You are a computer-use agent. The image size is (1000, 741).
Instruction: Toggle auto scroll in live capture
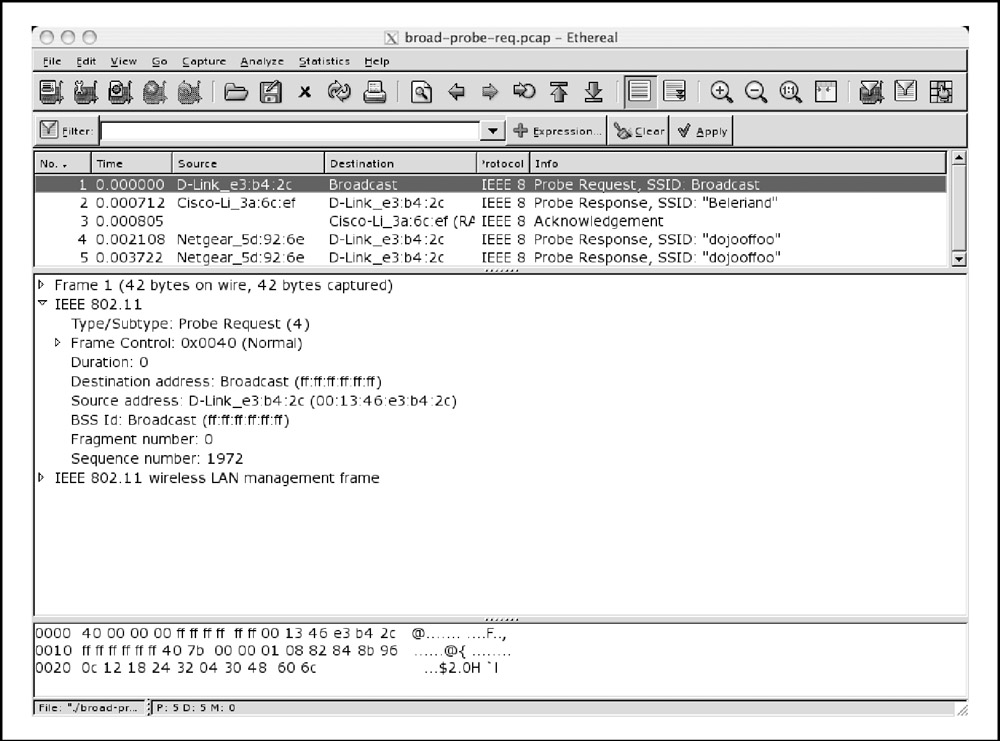674,93
